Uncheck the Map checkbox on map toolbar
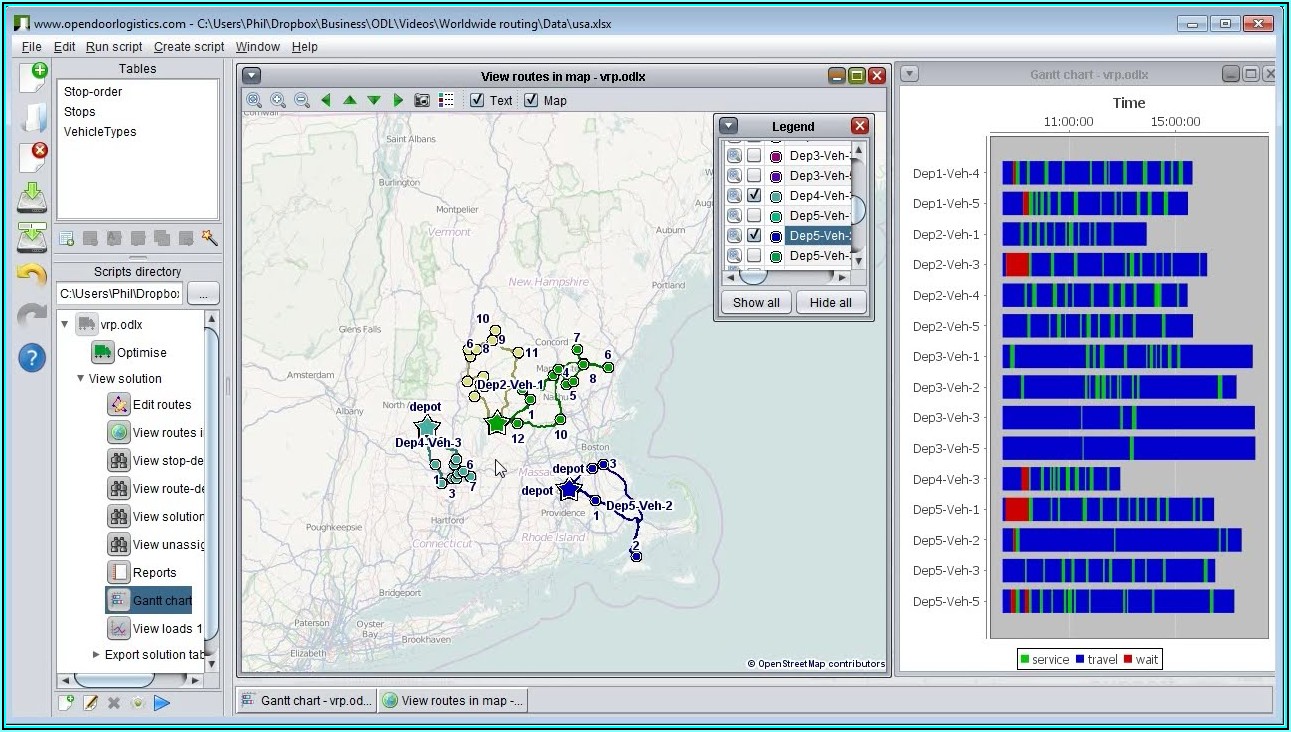The width and height of the screenshot is (1291, 732). coord(531,100)
